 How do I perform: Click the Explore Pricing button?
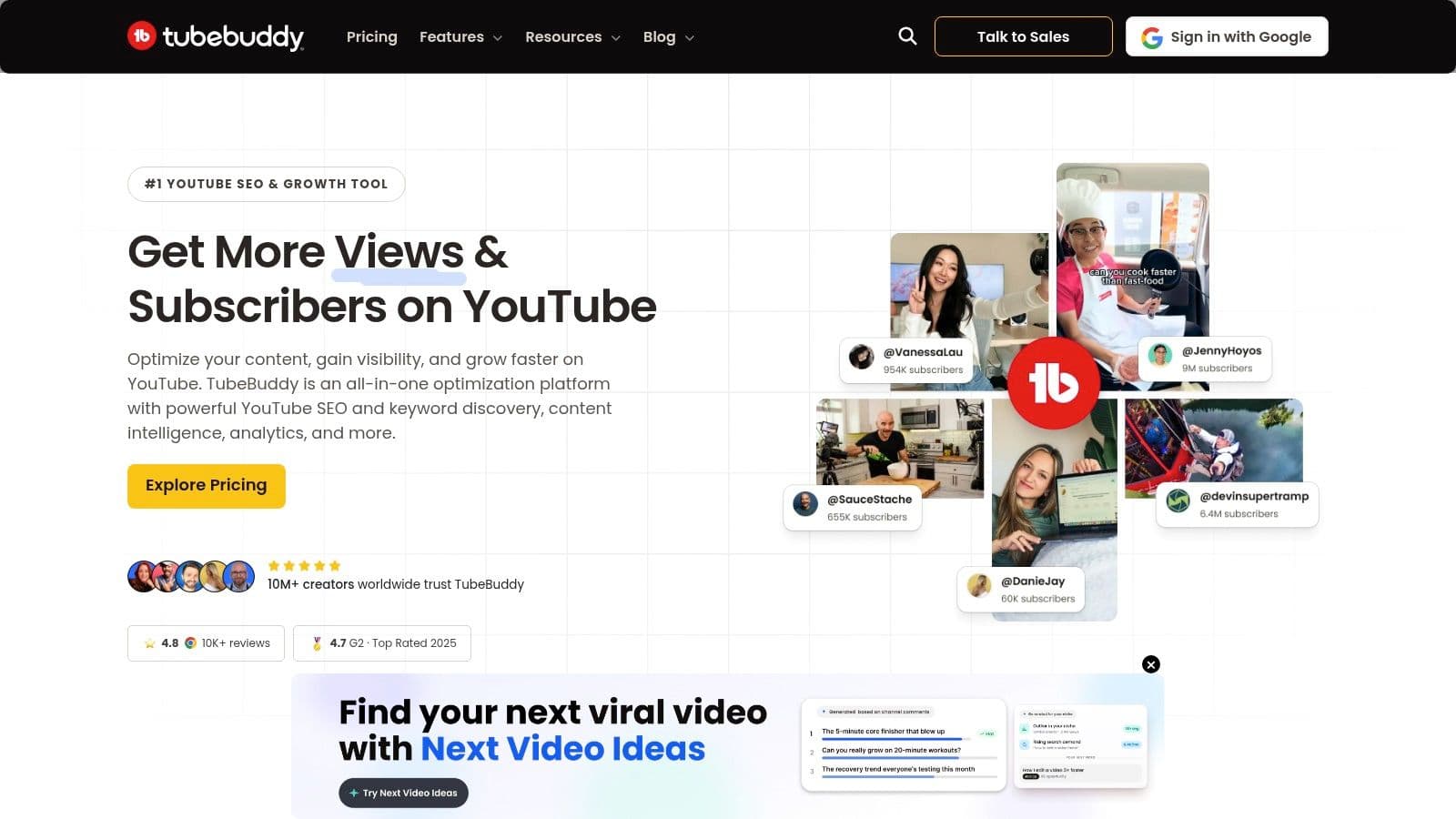[x=207, y=486]
